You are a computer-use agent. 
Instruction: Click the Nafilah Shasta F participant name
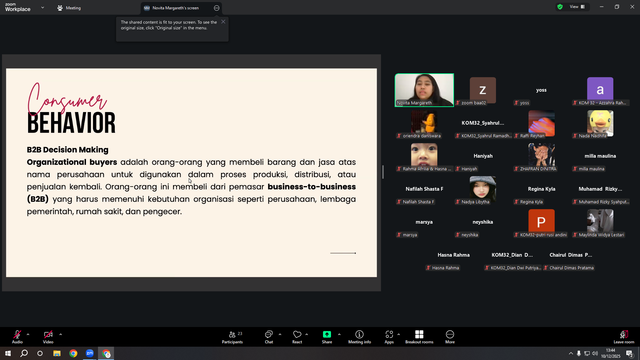click(424, 189)
